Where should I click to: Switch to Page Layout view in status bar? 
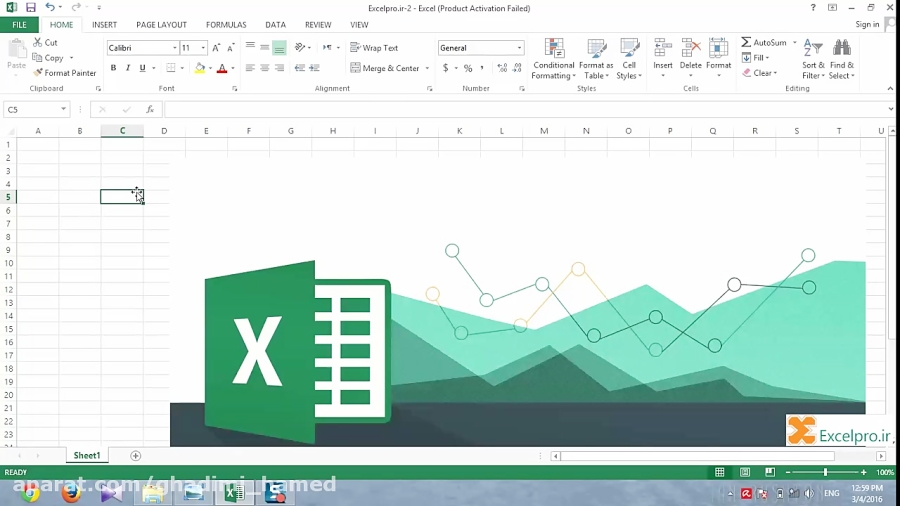[x=745, y=472]
